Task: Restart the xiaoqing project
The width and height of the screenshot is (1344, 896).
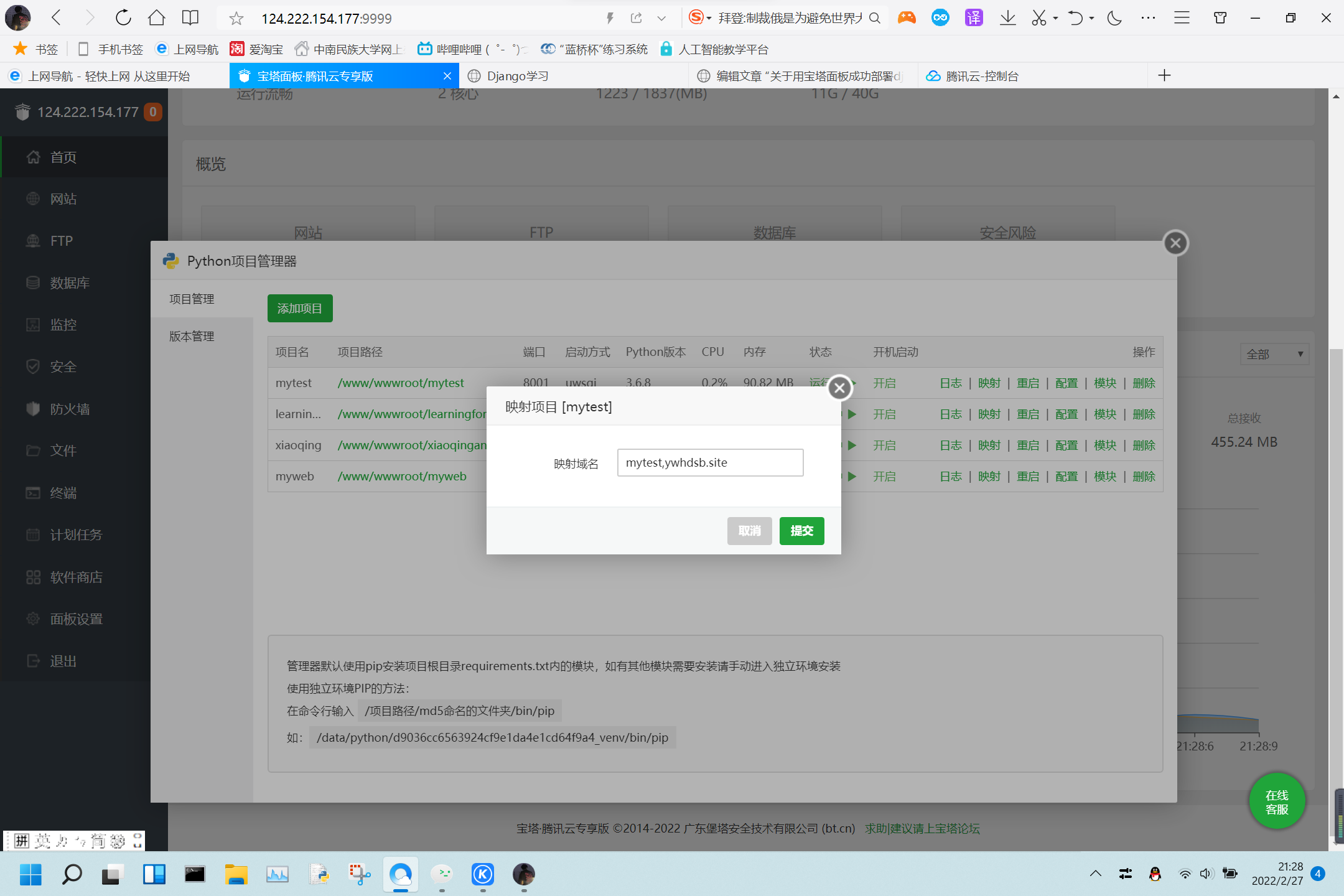Action: pos(1028,446)
